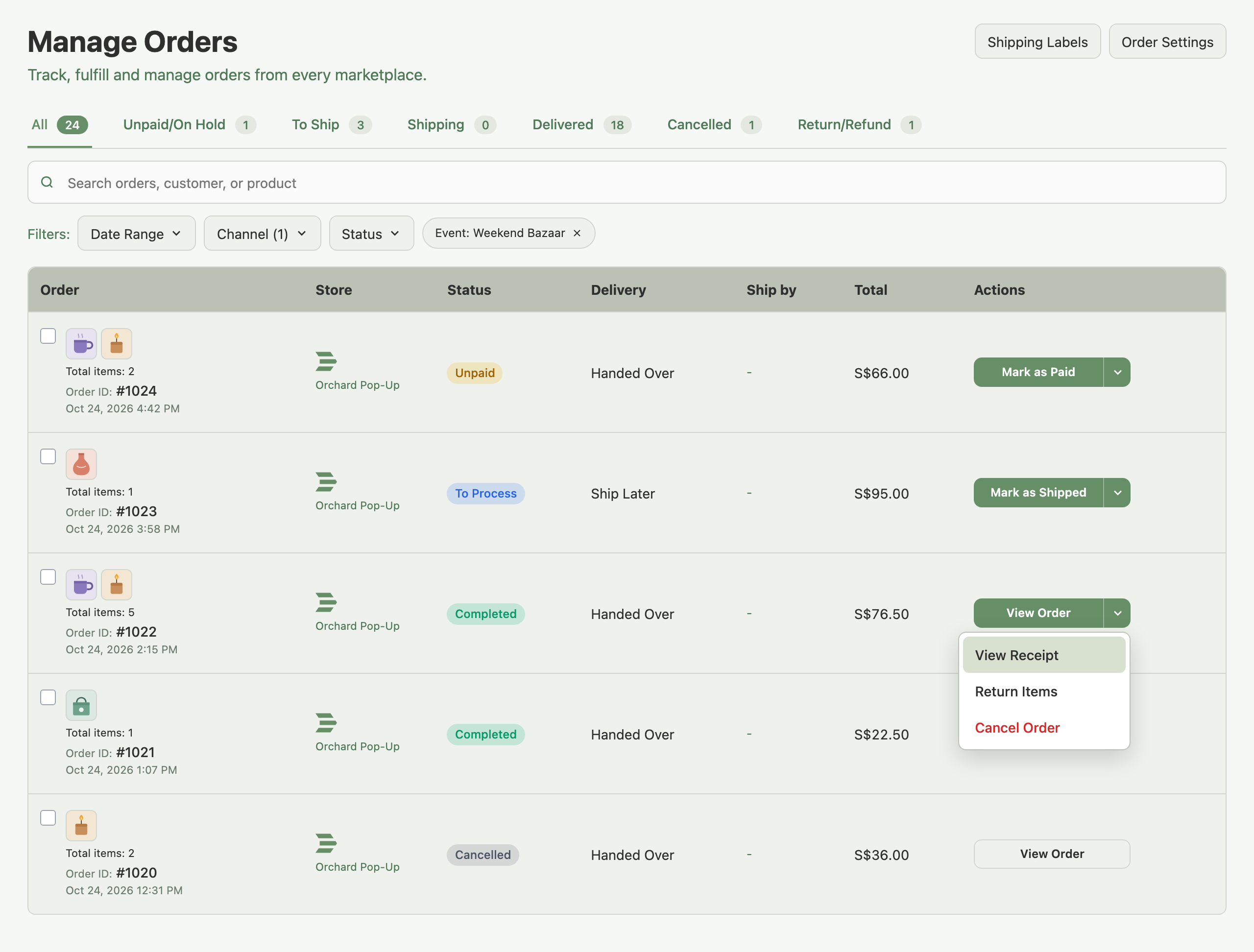Collapse the arrow next to order #1022's View Order

coord(1117,613)
